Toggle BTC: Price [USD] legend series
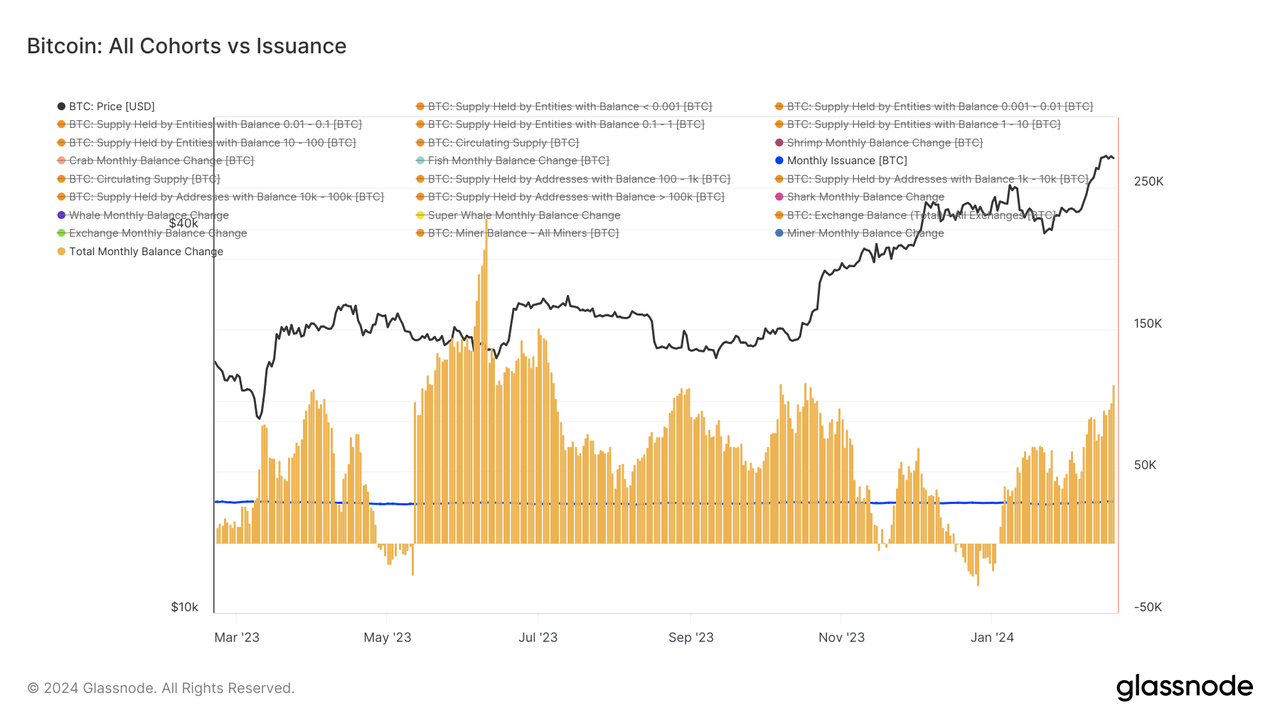The image size is (1280, 720). pyautogui.click(x=111, y=106)
